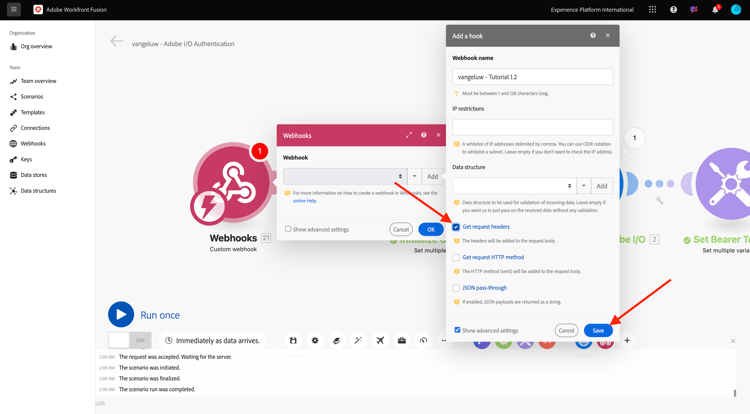Open help in the Webhooks dialog
Viewport: 750px width, 414px height.
point(423,135)
